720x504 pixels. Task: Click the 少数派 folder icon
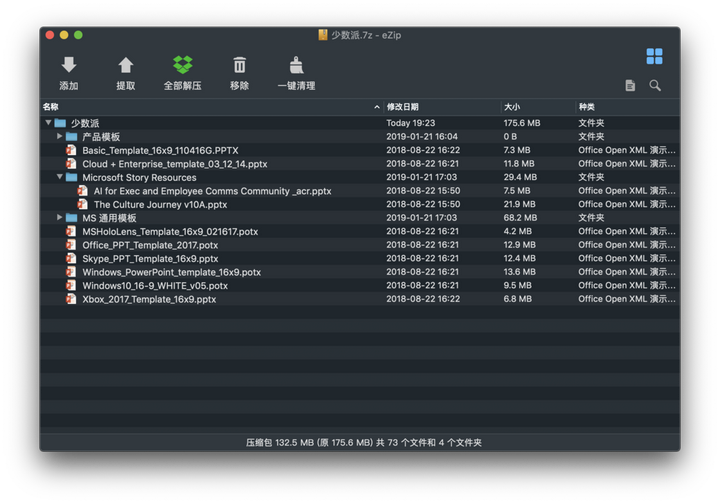60,123
